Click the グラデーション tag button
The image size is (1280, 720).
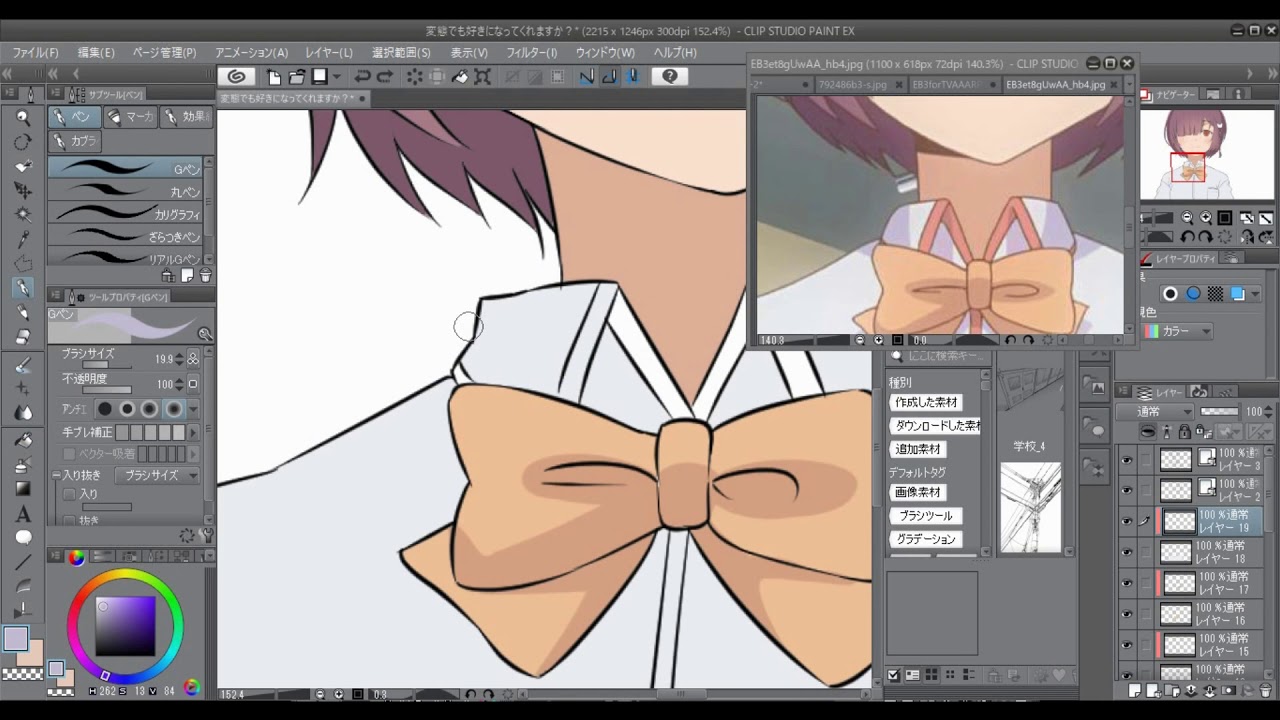pos(926,539)
